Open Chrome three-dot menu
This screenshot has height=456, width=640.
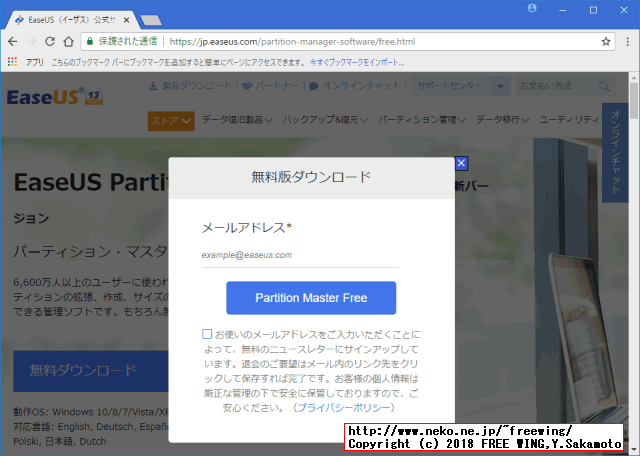tap(626, 42)
